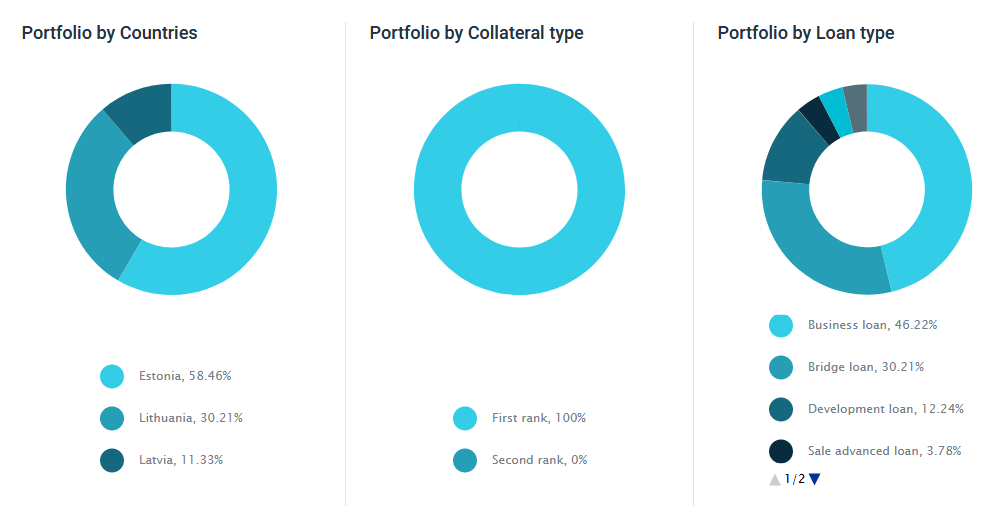Go to next legend page arrow
992x506 pixels.
(x=814, y=480)
